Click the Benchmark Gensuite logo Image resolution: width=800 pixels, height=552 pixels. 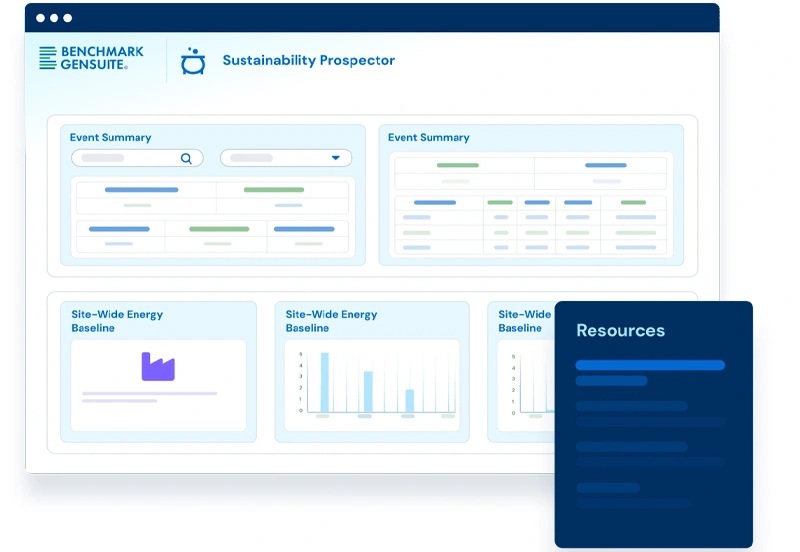coord(91,58)
